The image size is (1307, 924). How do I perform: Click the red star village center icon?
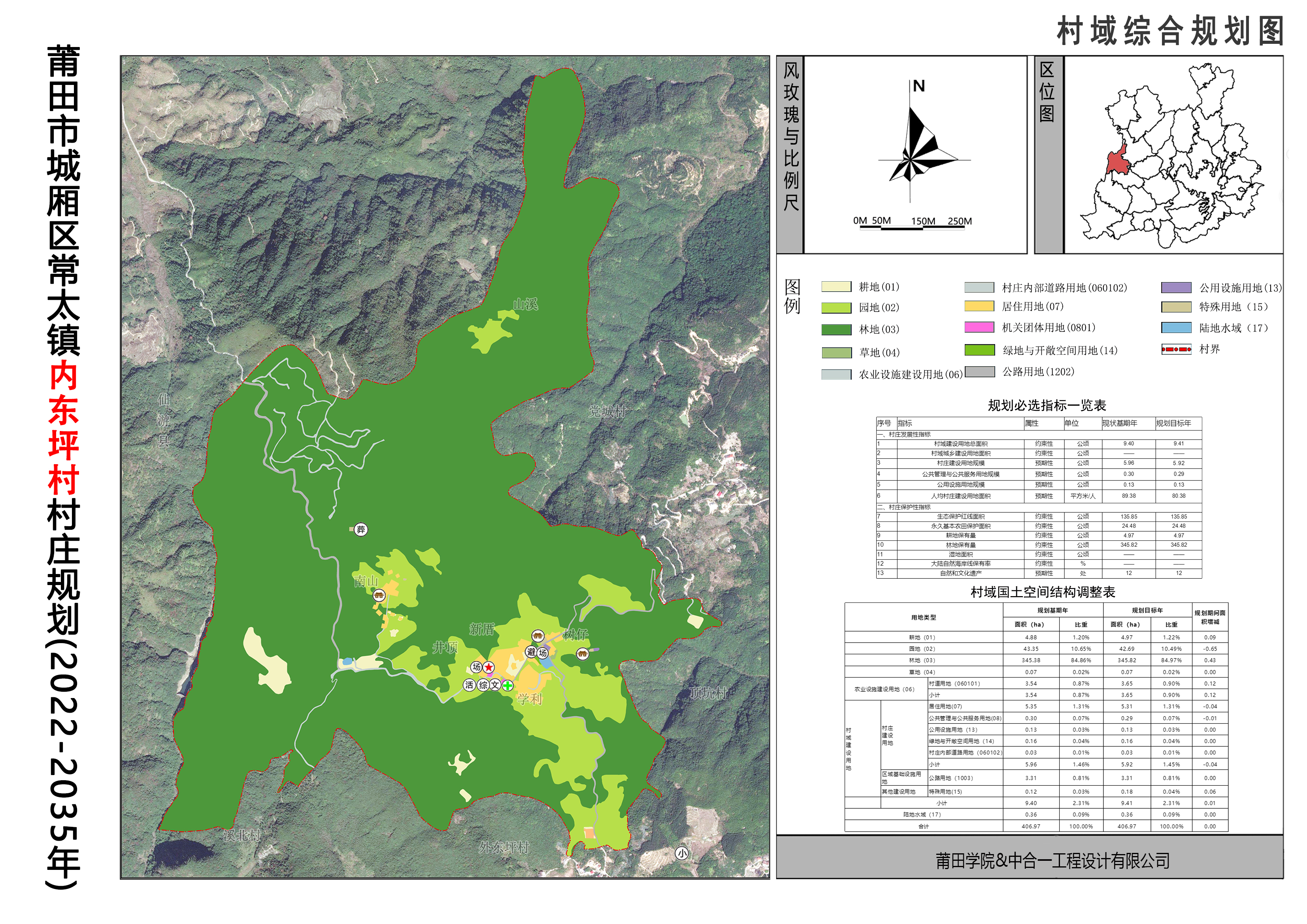(488, 667)
